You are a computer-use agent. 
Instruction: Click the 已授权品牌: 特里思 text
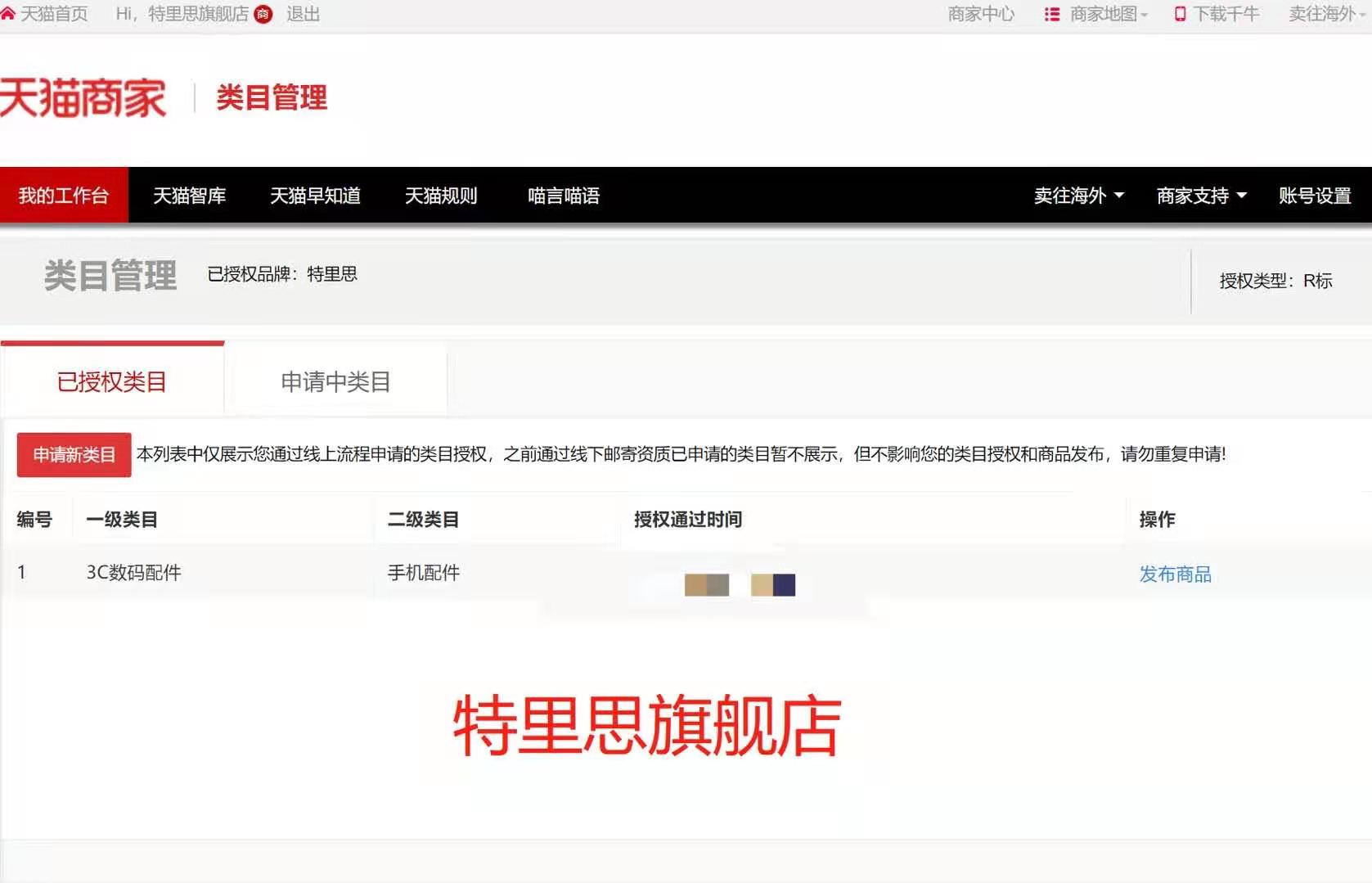click(x=282, y=274)
